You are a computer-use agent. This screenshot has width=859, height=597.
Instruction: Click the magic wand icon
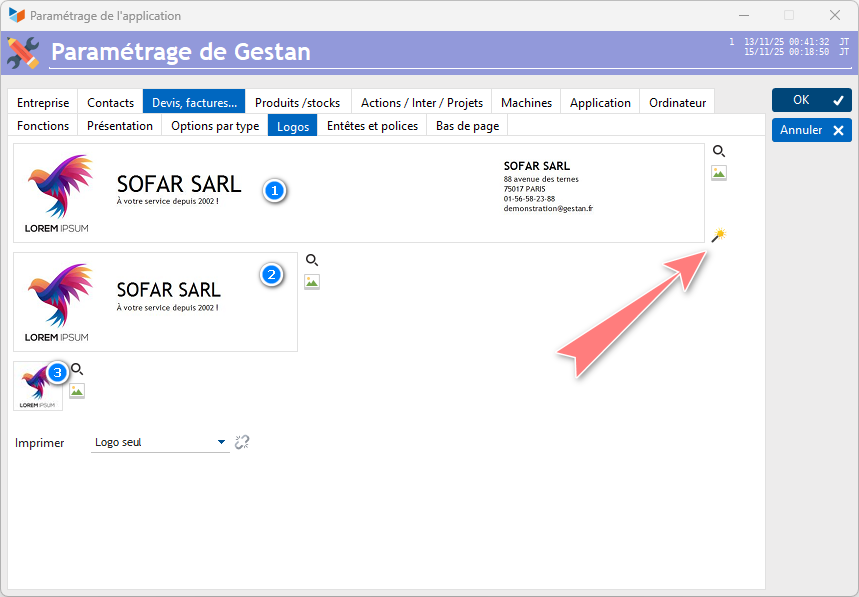[718, 236]
